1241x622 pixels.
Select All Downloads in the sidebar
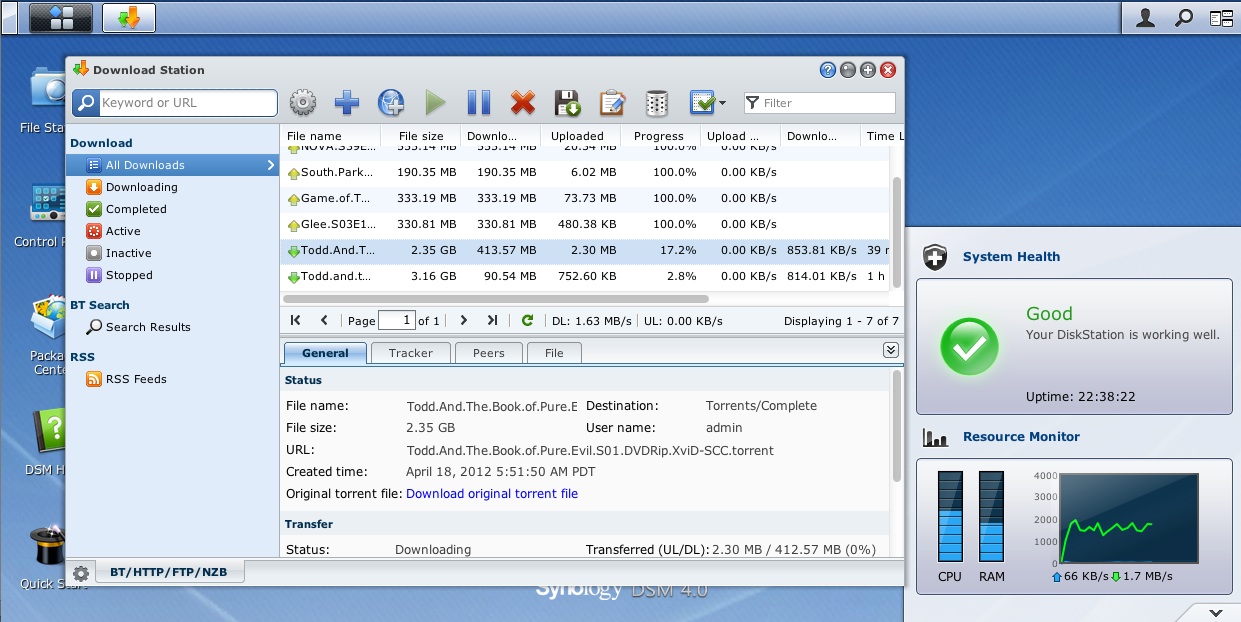[173, 165]
